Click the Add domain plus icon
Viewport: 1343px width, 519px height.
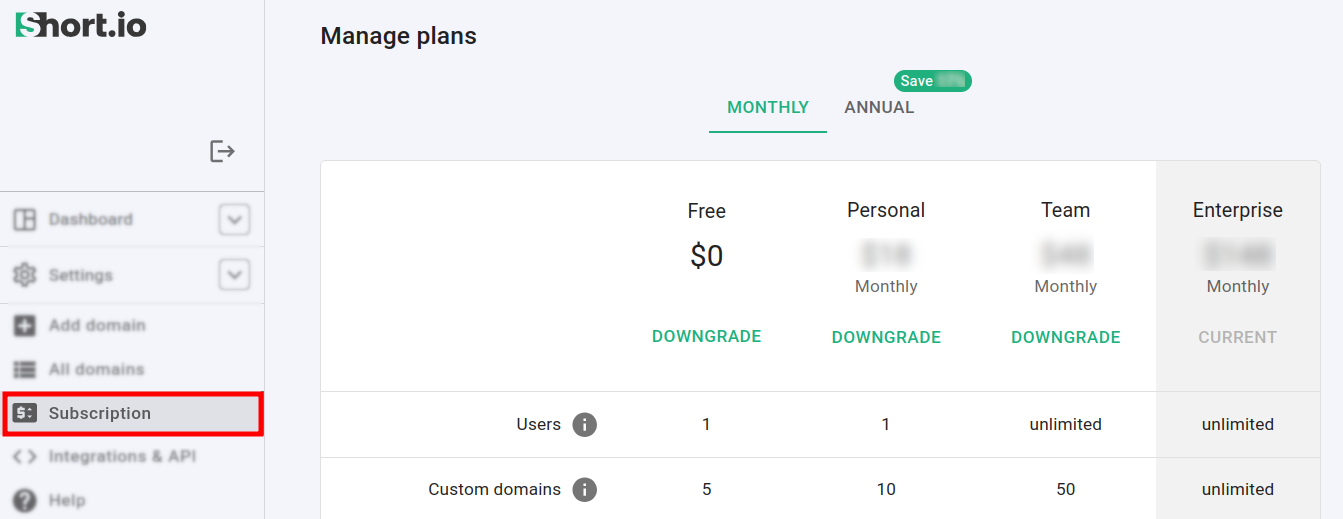[x=25, y=326]
